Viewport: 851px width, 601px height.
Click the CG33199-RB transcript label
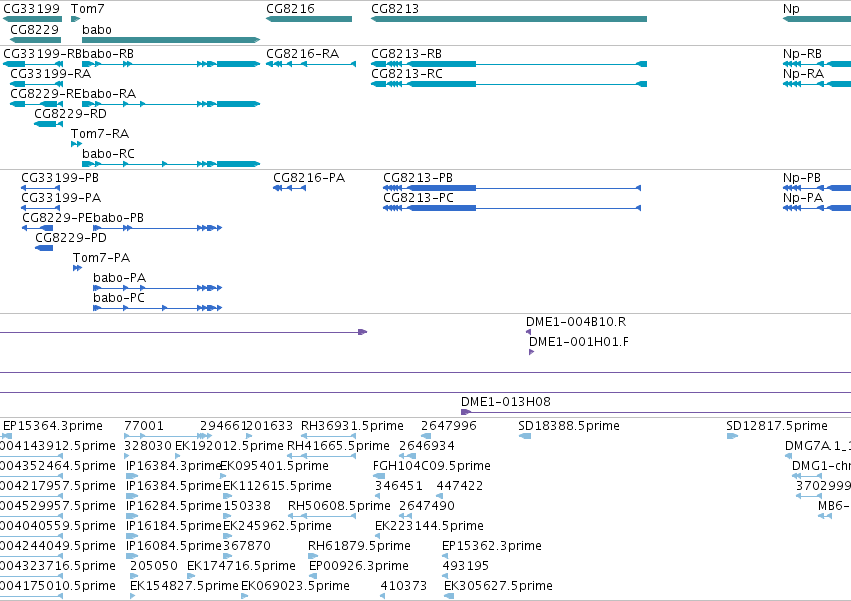point(42,54)
